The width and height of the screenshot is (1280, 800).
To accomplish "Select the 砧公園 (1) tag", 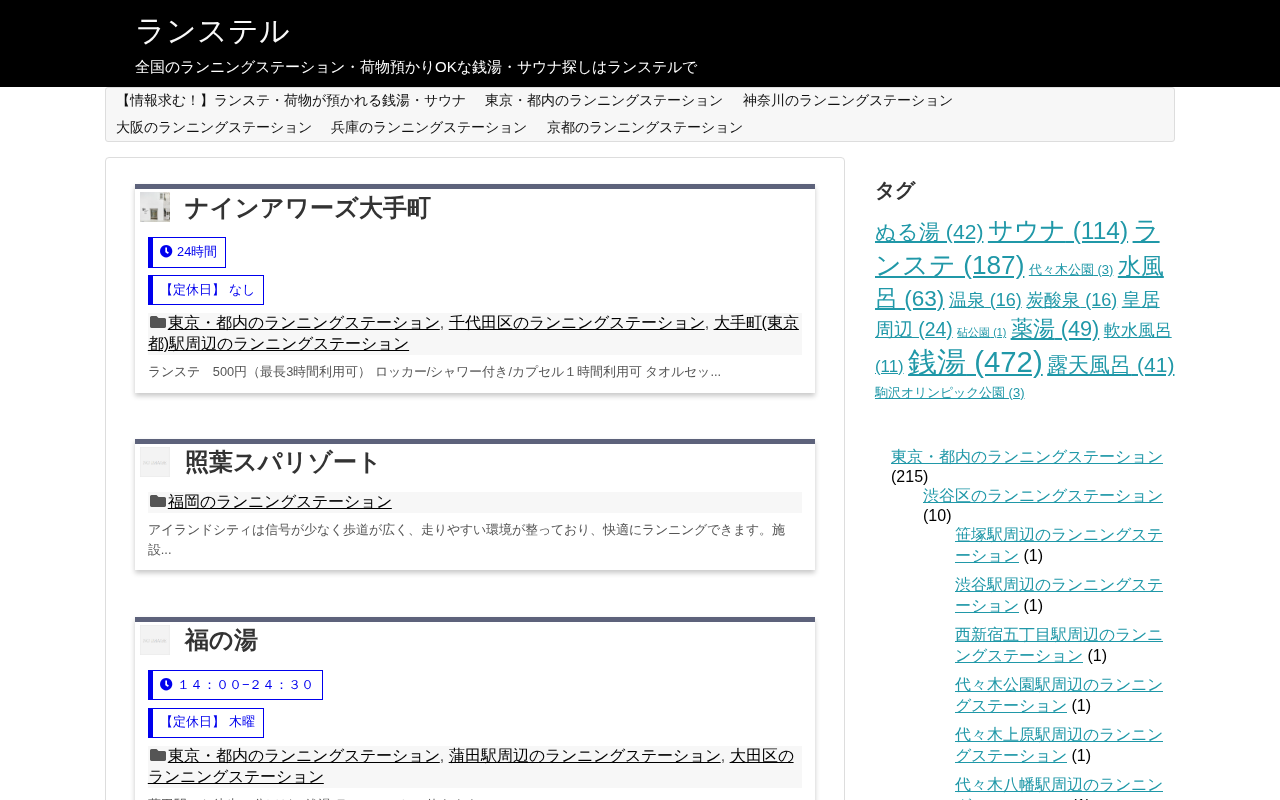I will (982, 333).
